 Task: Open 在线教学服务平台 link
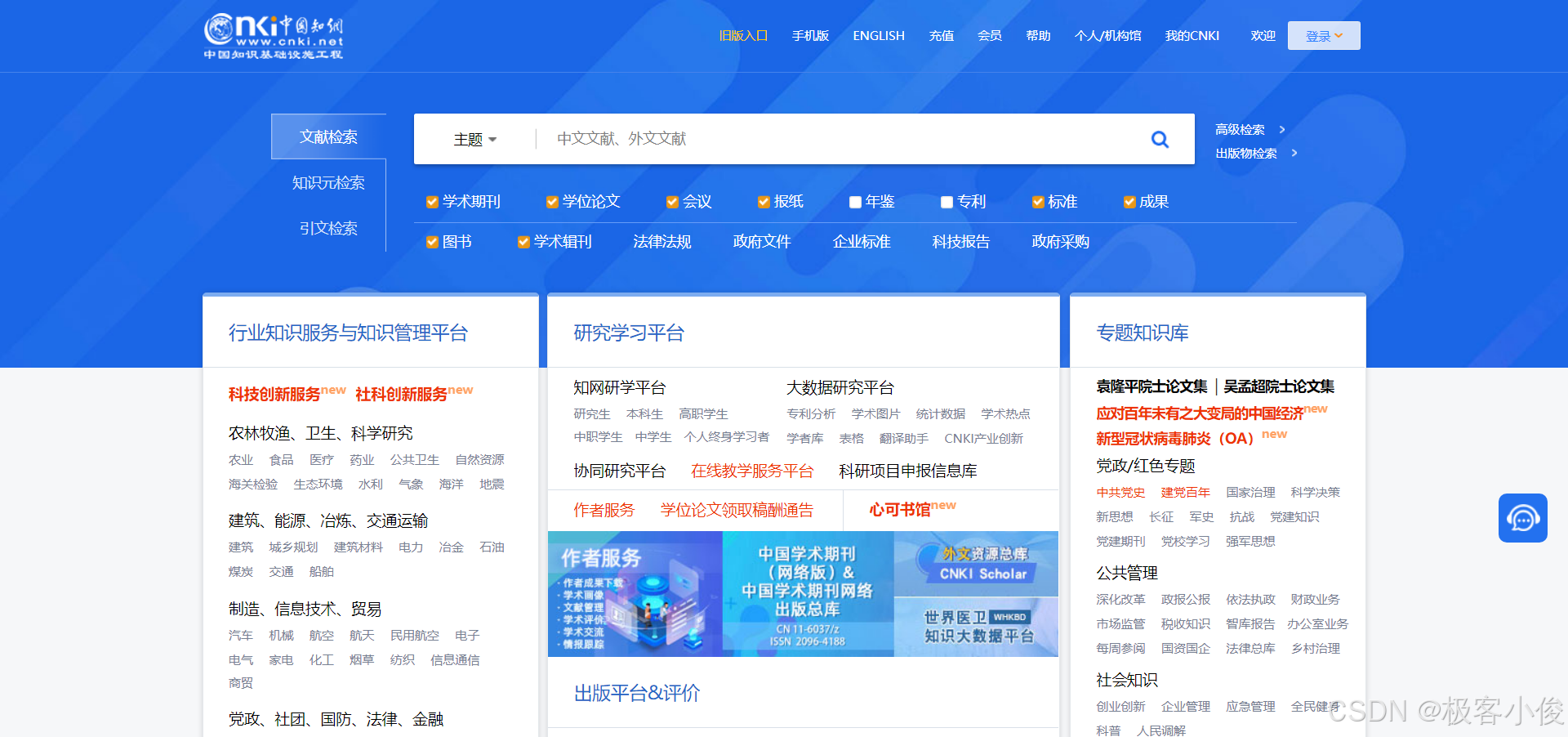[752, 471]
